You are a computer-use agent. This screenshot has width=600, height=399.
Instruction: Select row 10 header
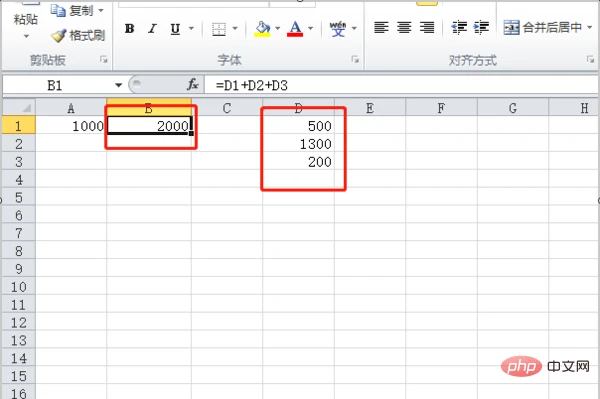(19, 287)
